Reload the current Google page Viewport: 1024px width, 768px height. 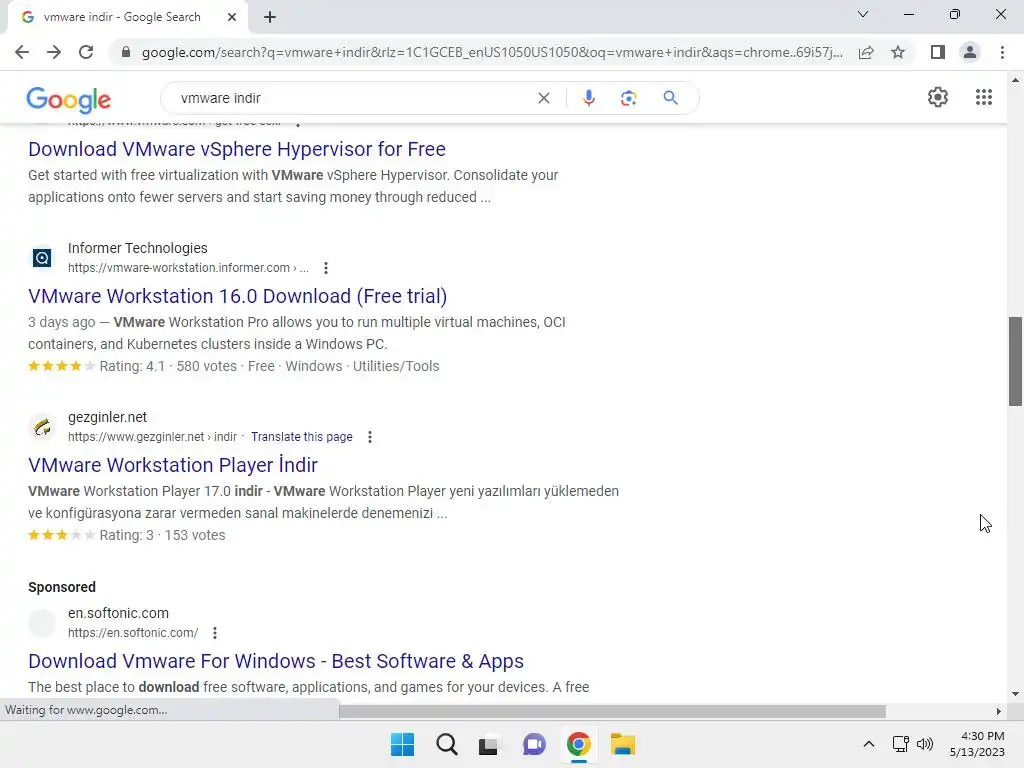[86, 52]
